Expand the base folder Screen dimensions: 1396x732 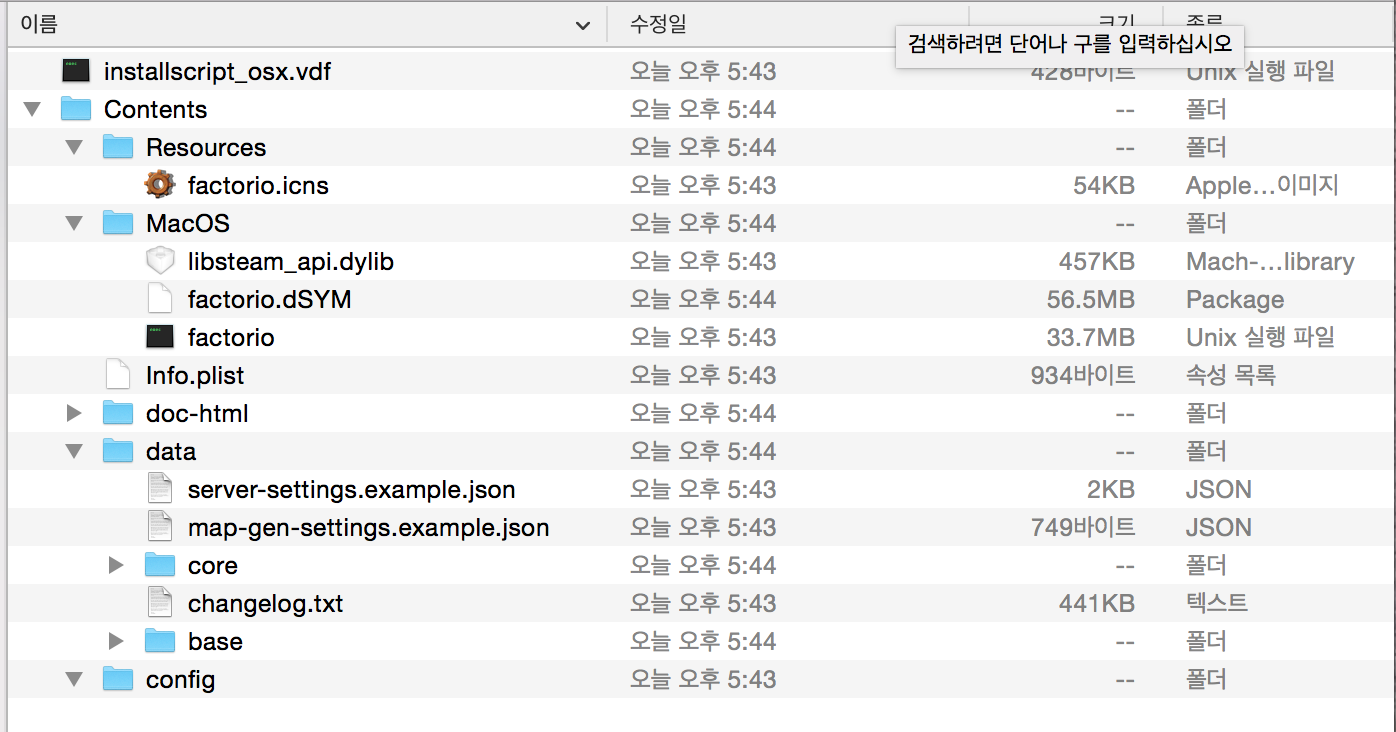[116, 641]
